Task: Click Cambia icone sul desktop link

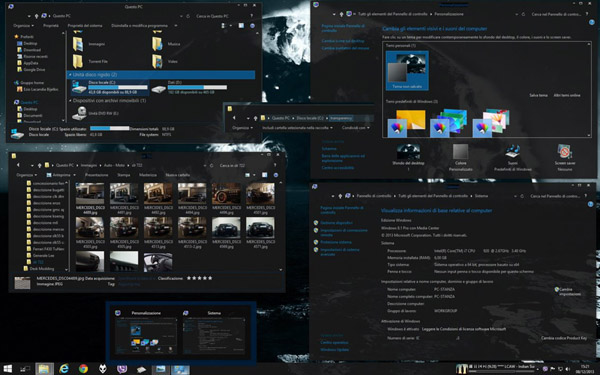Action: pos(343,41)
